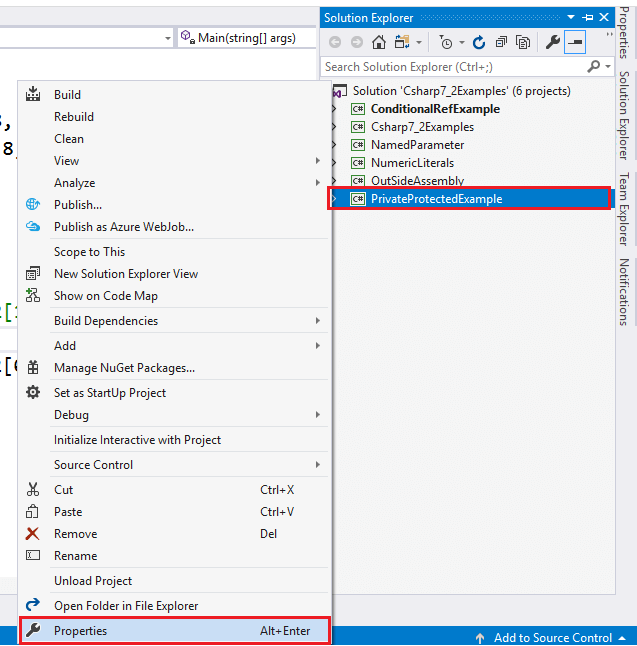Choose Properties at the bottom of context menu
The image size is (637, 646).
[174, 630]
